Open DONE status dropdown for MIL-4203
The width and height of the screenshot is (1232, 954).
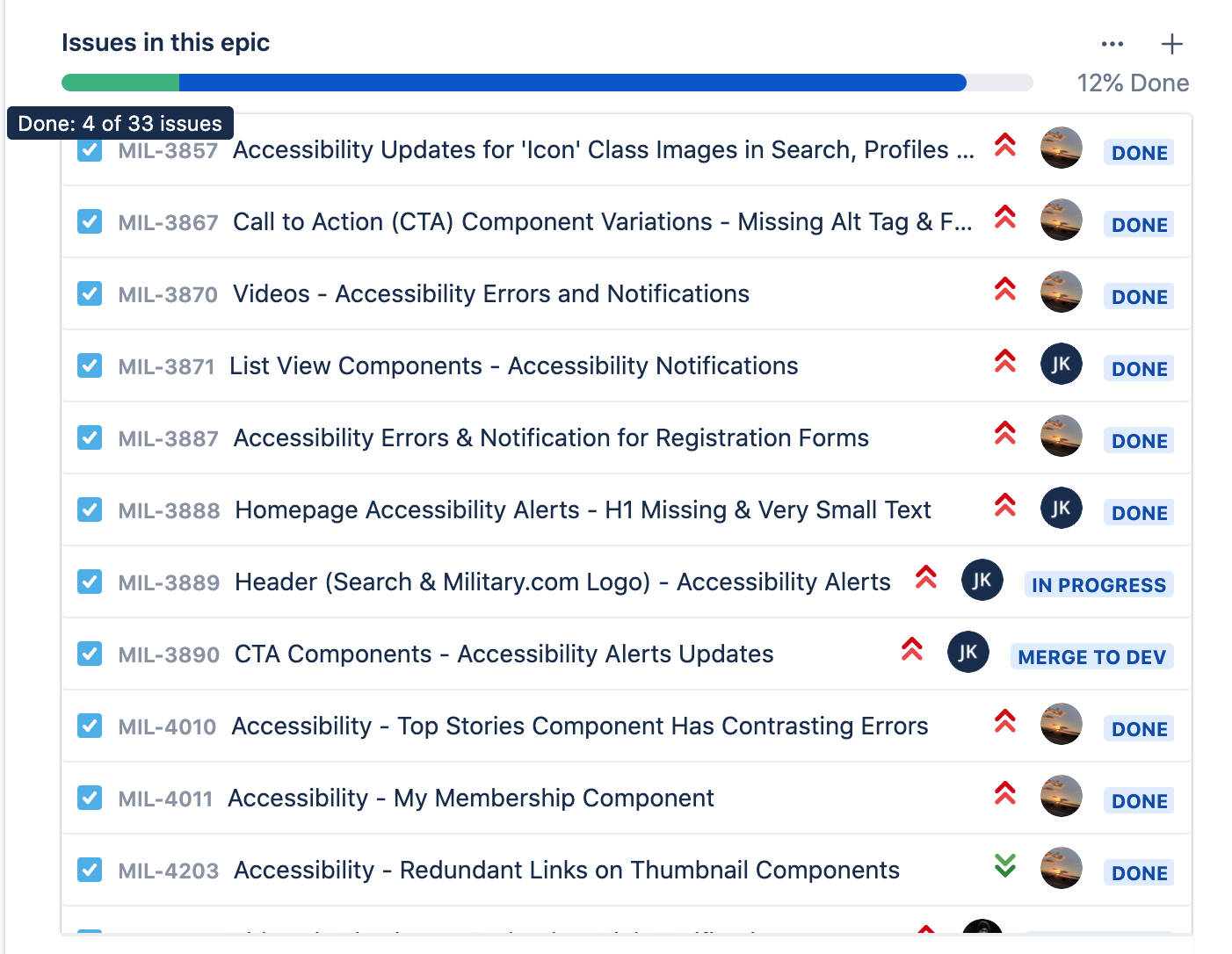tap(1140, 873)
